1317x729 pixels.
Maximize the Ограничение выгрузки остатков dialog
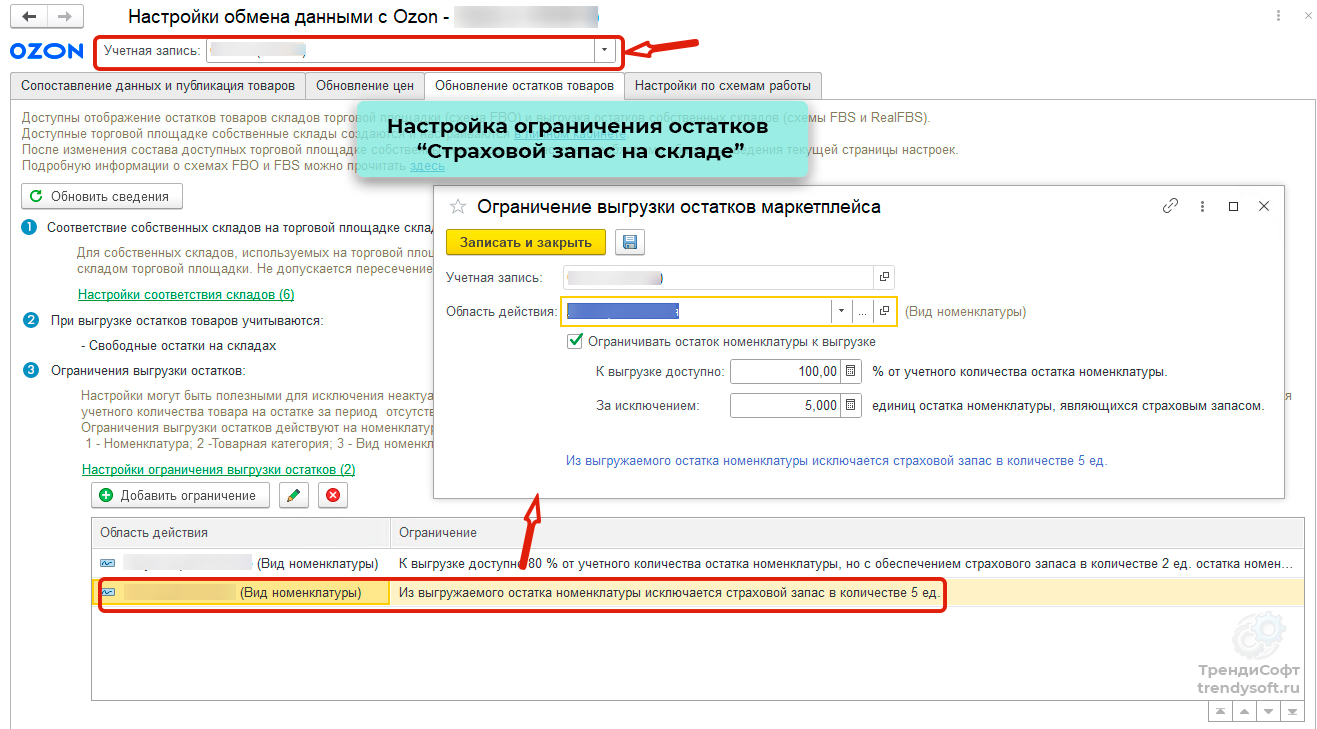click(x=1233, y=206)
